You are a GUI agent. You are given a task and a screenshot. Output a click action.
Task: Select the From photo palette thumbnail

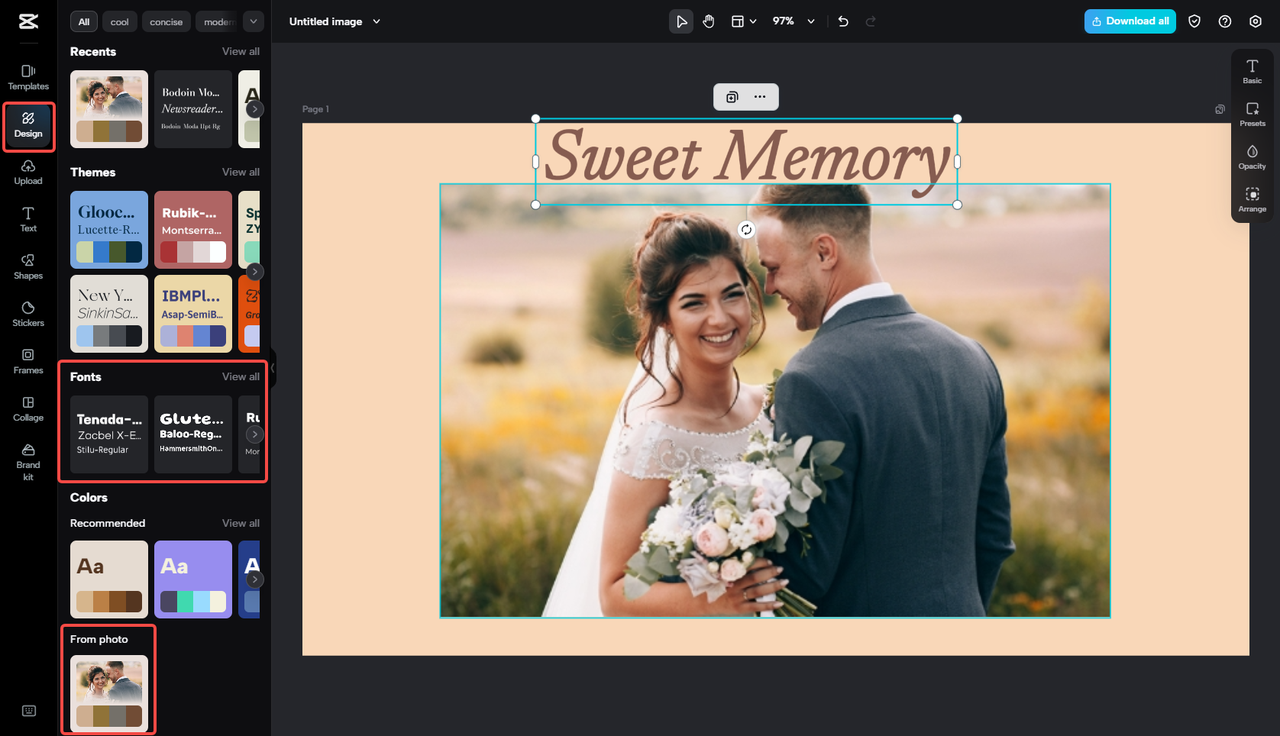click(108, 690)
